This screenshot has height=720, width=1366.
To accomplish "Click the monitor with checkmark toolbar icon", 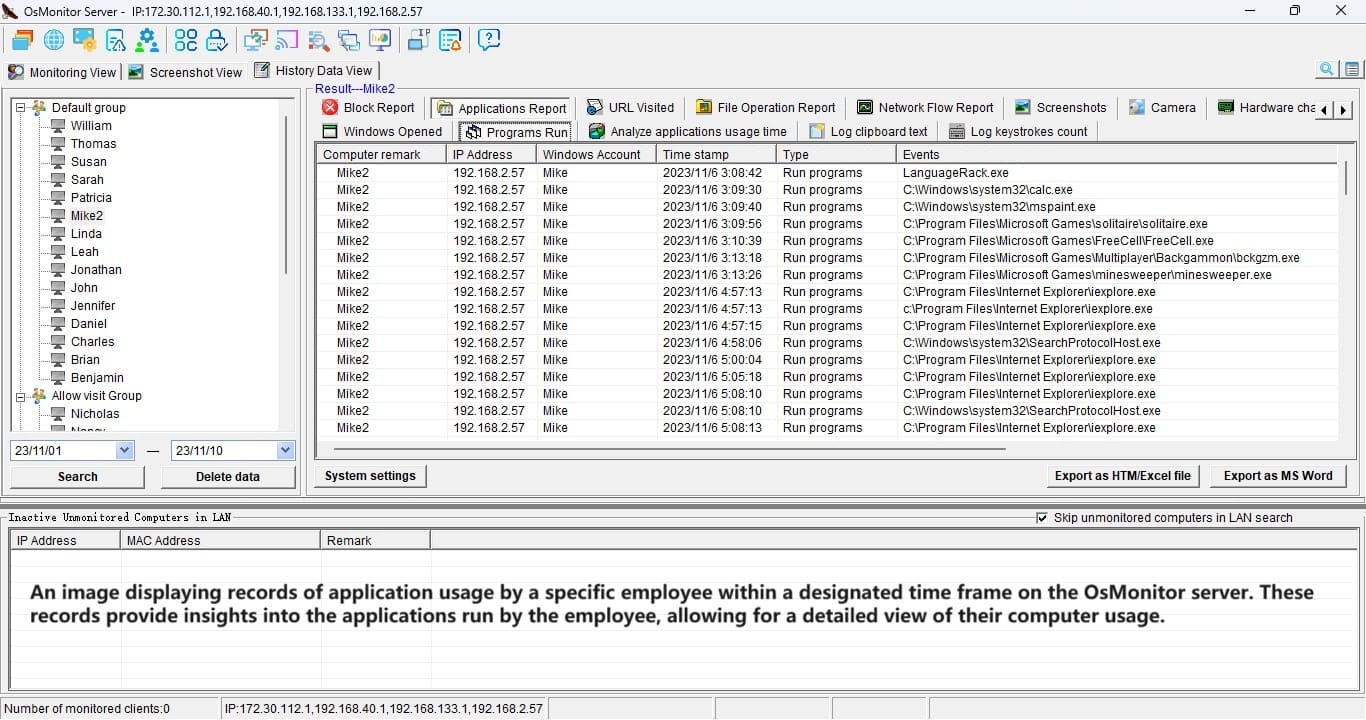I will 255,40.
